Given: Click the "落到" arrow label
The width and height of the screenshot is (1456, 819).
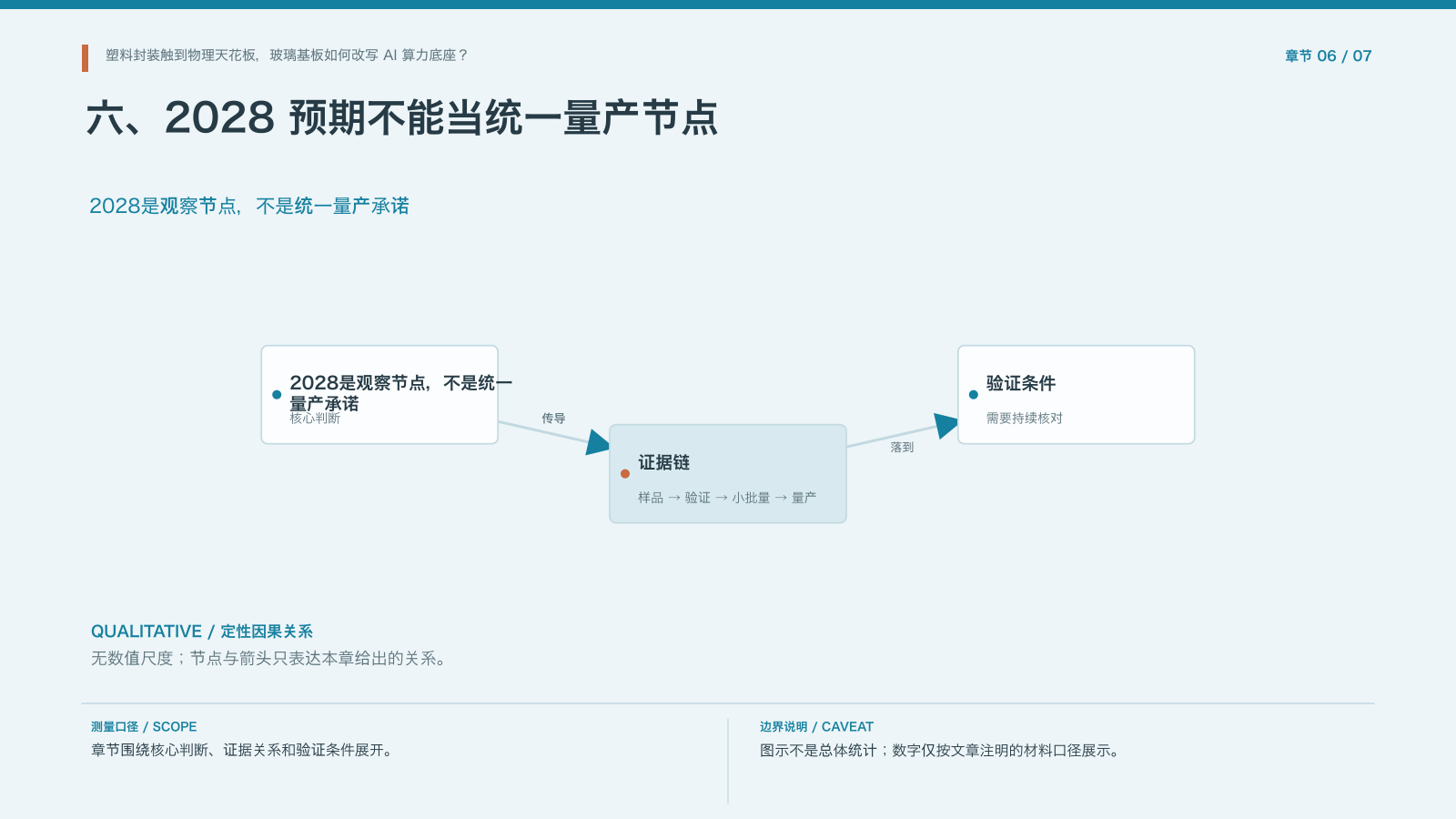Looking at the screenshot, I should (x=902, y=448).
